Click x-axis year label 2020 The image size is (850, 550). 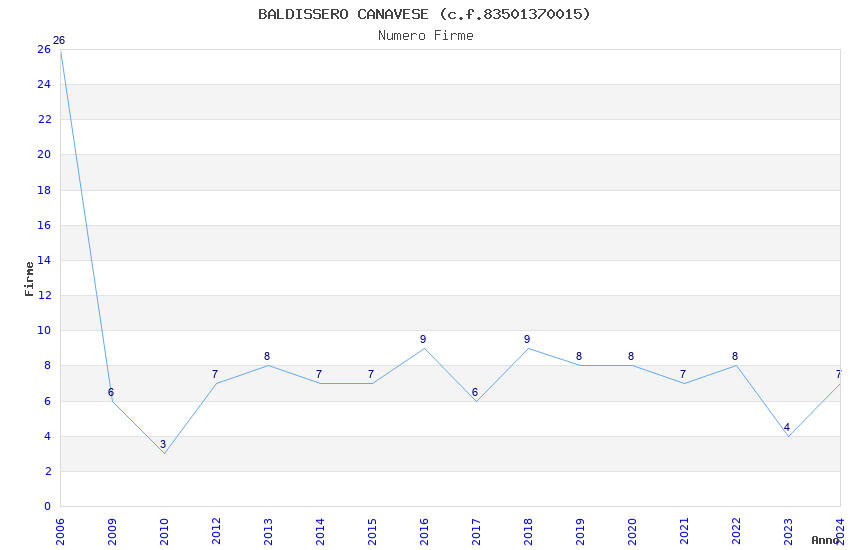[632, 532]
